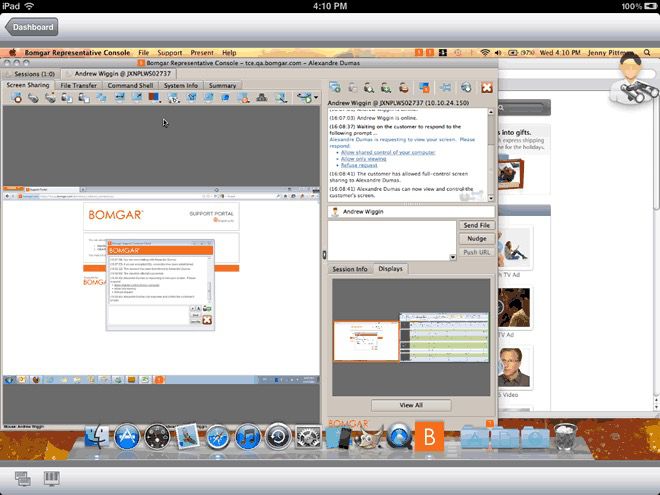The image size is (660, 495).
Task: Open the chat input dropdown arrow
Action: (x=453, y=257)
